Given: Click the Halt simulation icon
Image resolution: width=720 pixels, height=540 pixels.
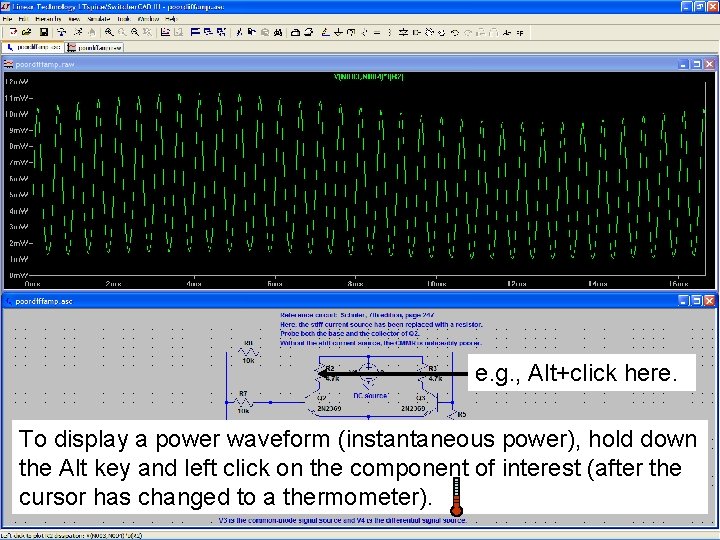Looking at the screenshot, I should 91,32.
